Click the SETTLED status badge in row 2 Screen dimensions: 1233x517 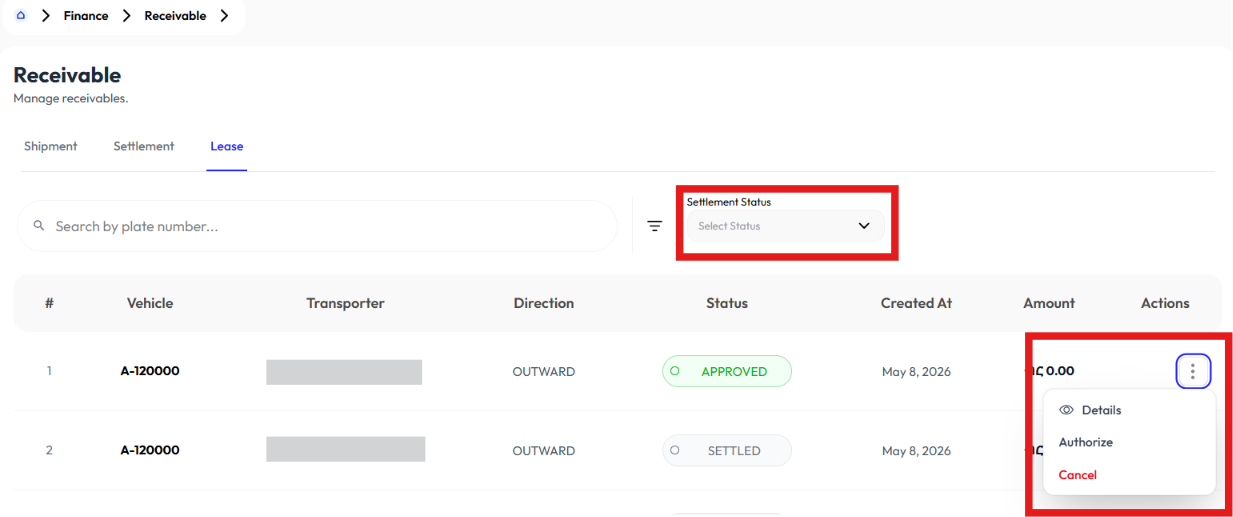727,450
